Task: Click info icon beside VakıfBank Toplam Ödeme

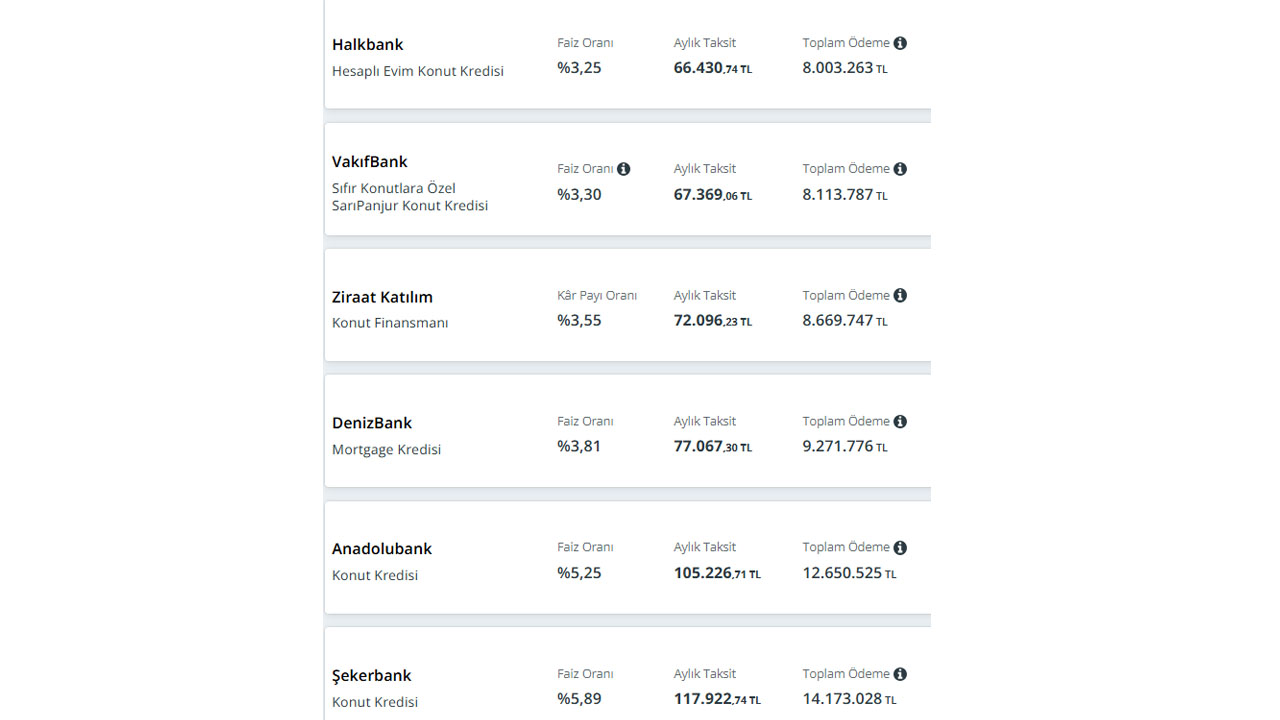Action: (900, 169)
